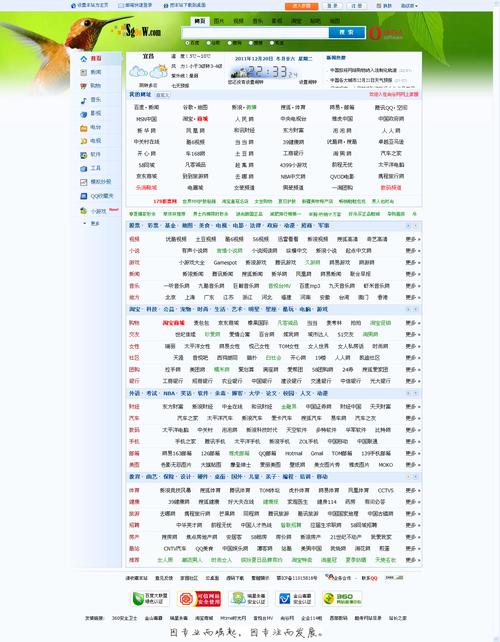This screenshot has height=642, width=500.
Task: Click the home icon beside 首页 in sidebar
Action: pos(84,59)
